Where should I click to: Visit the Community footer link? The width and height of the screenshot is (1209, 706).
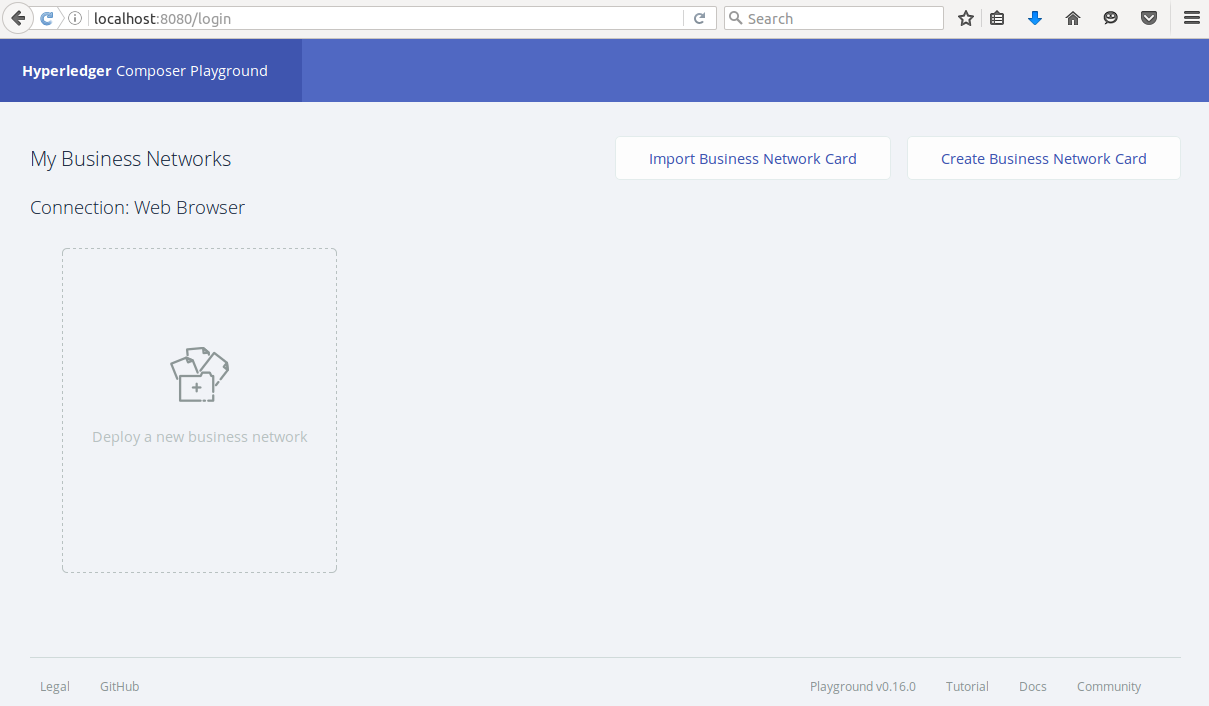(x=1108, y=686)
